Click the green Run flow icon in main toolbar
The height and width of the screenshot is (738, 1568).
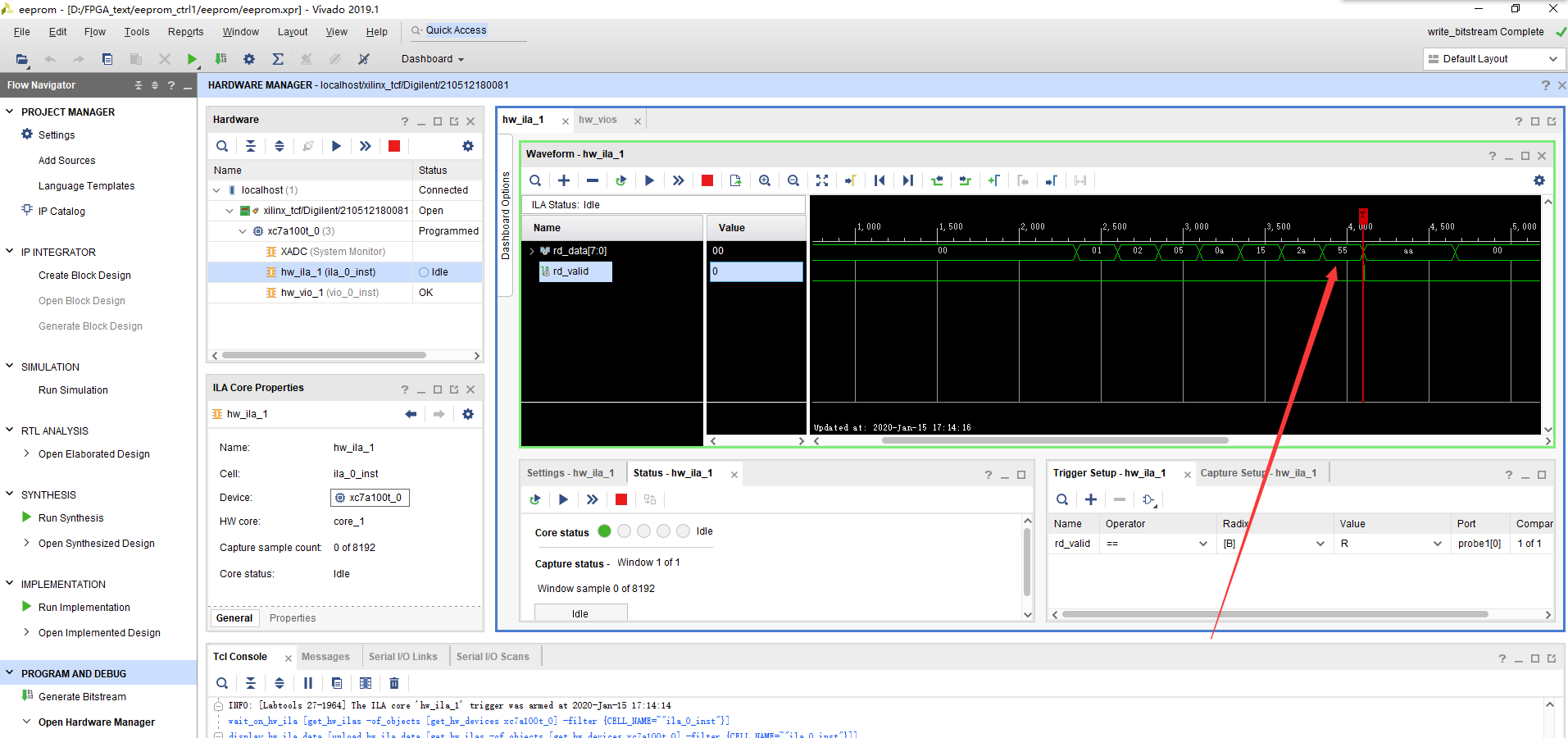pyautogui.click(x=192, y=59)
